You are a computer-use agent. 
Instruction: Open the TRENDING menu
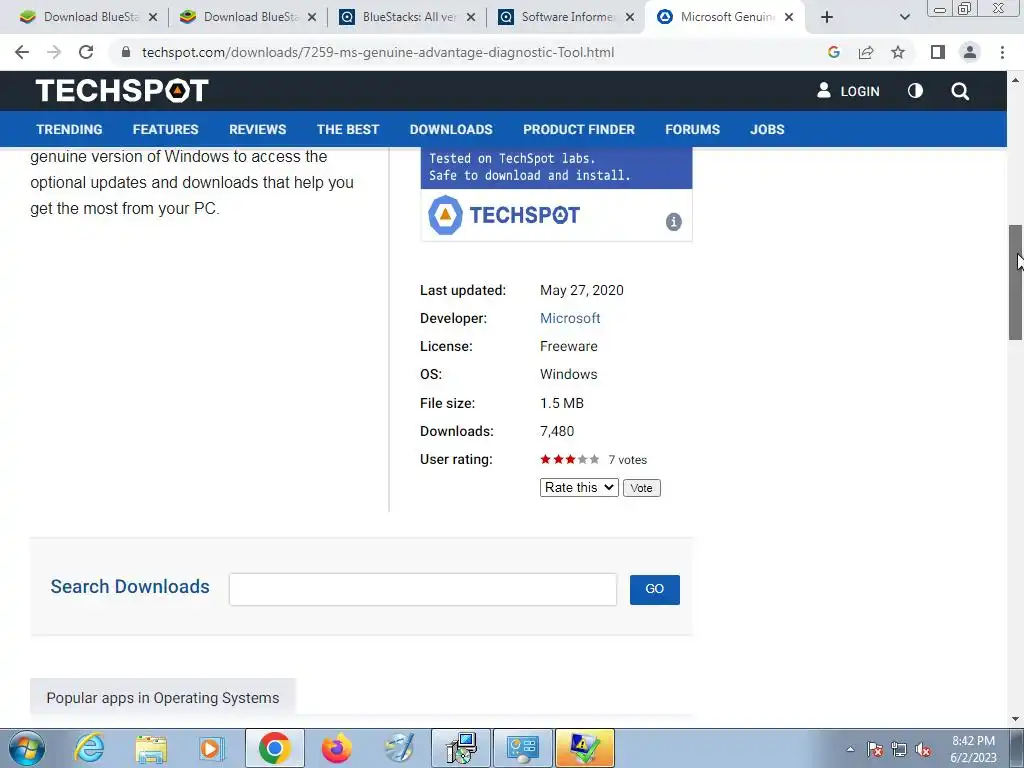click(x=69, y=129)
